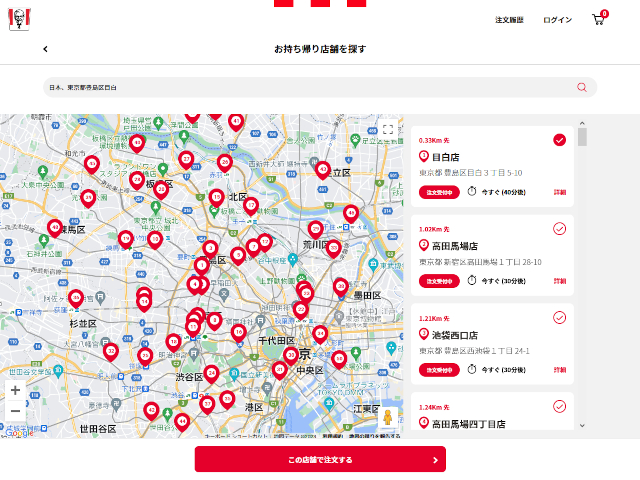Select map pin 27
The height and width of the screenshot is (480, 640).
click(x=186, y=159)
